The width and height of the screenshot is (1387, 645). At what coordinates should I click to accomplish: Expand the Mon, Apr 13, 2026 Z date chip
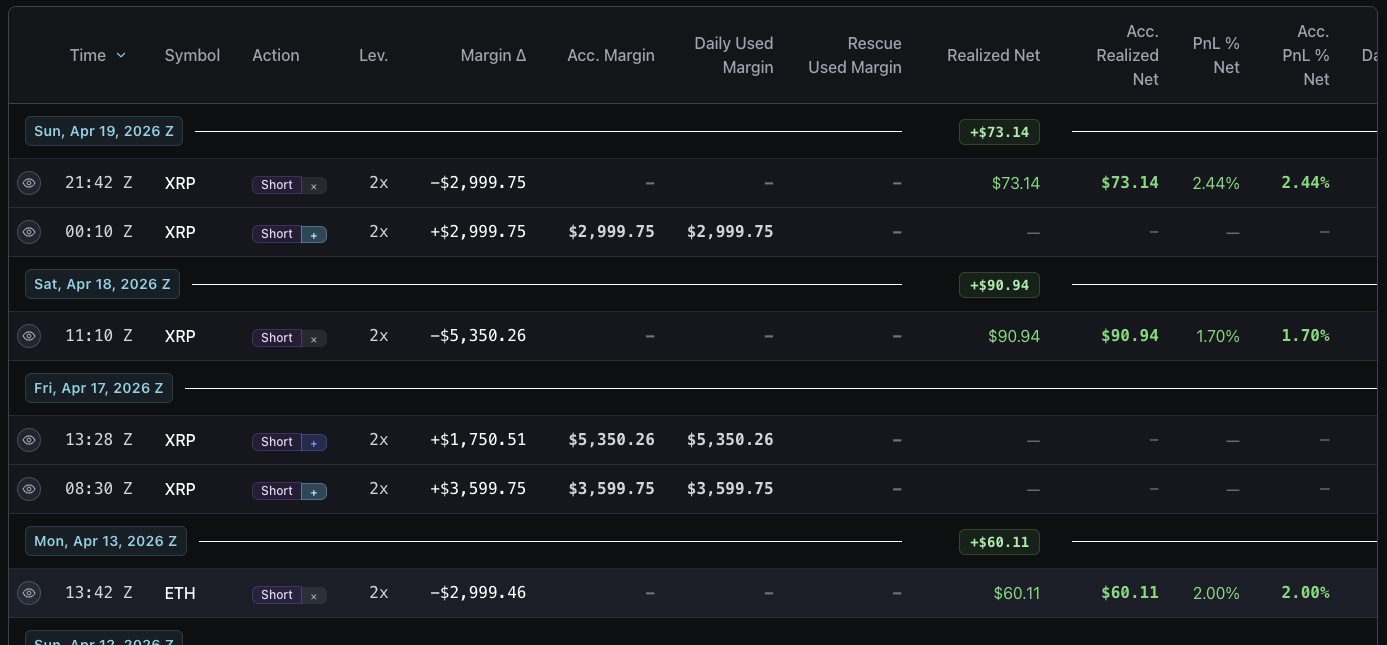(x=105, y=541)
